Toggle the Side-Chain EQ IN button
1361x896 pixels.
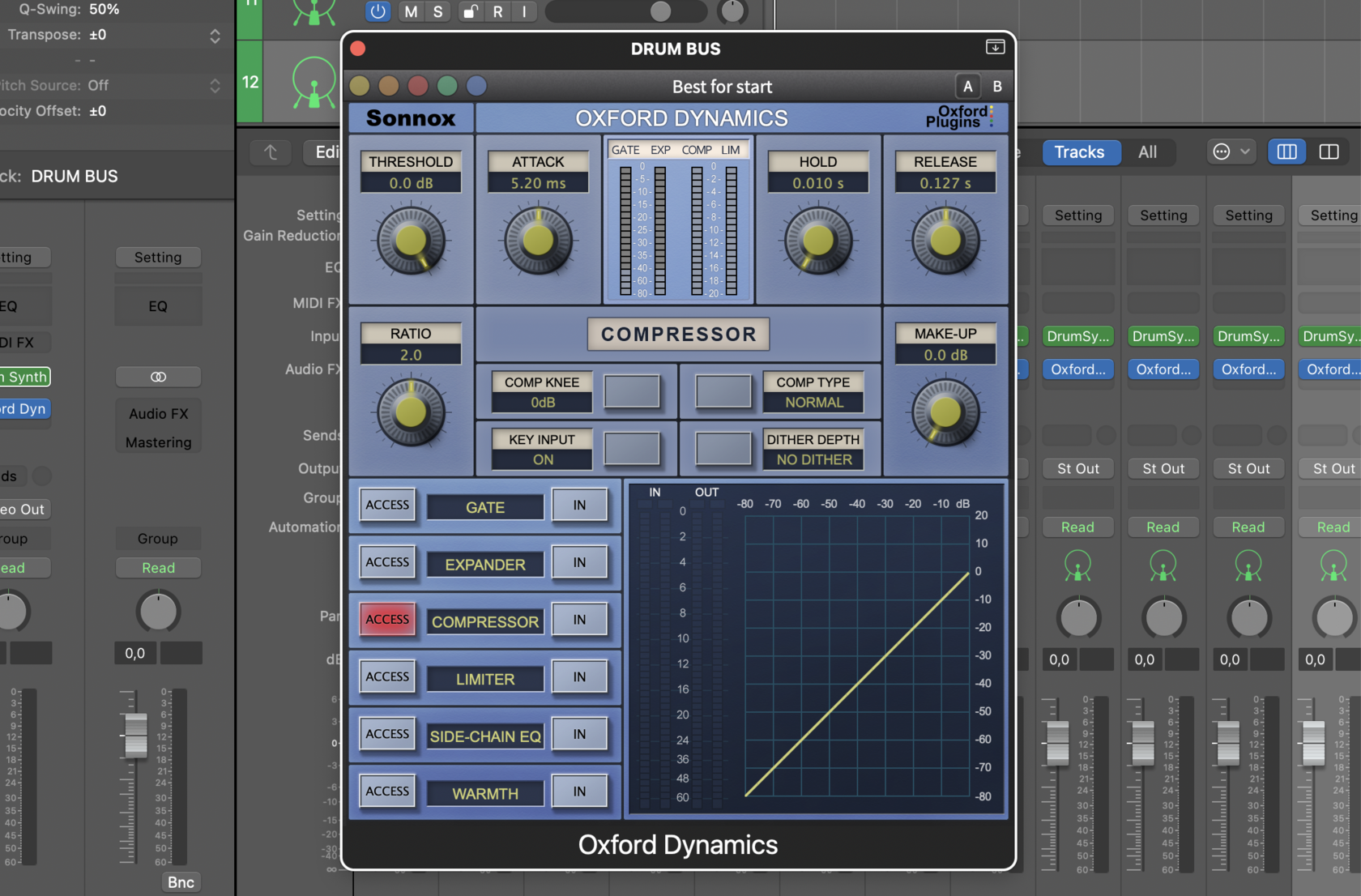coord(579,734)
